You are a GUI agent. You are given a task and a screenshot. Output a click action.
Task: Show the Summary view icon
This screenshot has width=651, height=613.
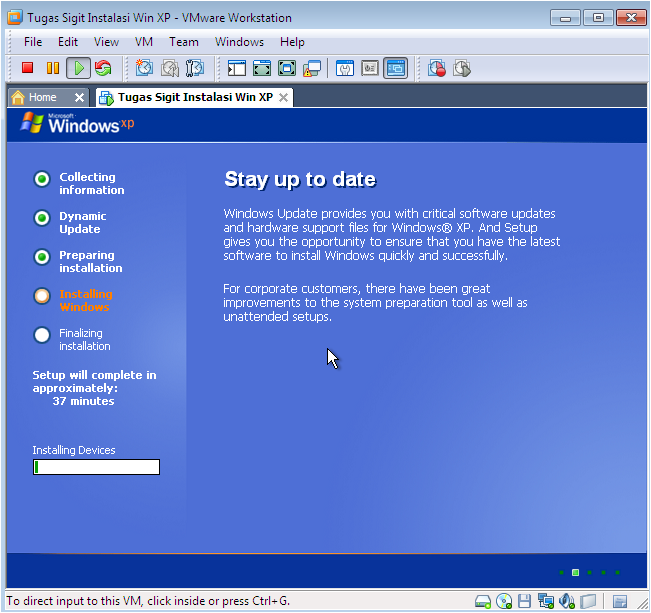coord(345,68)
